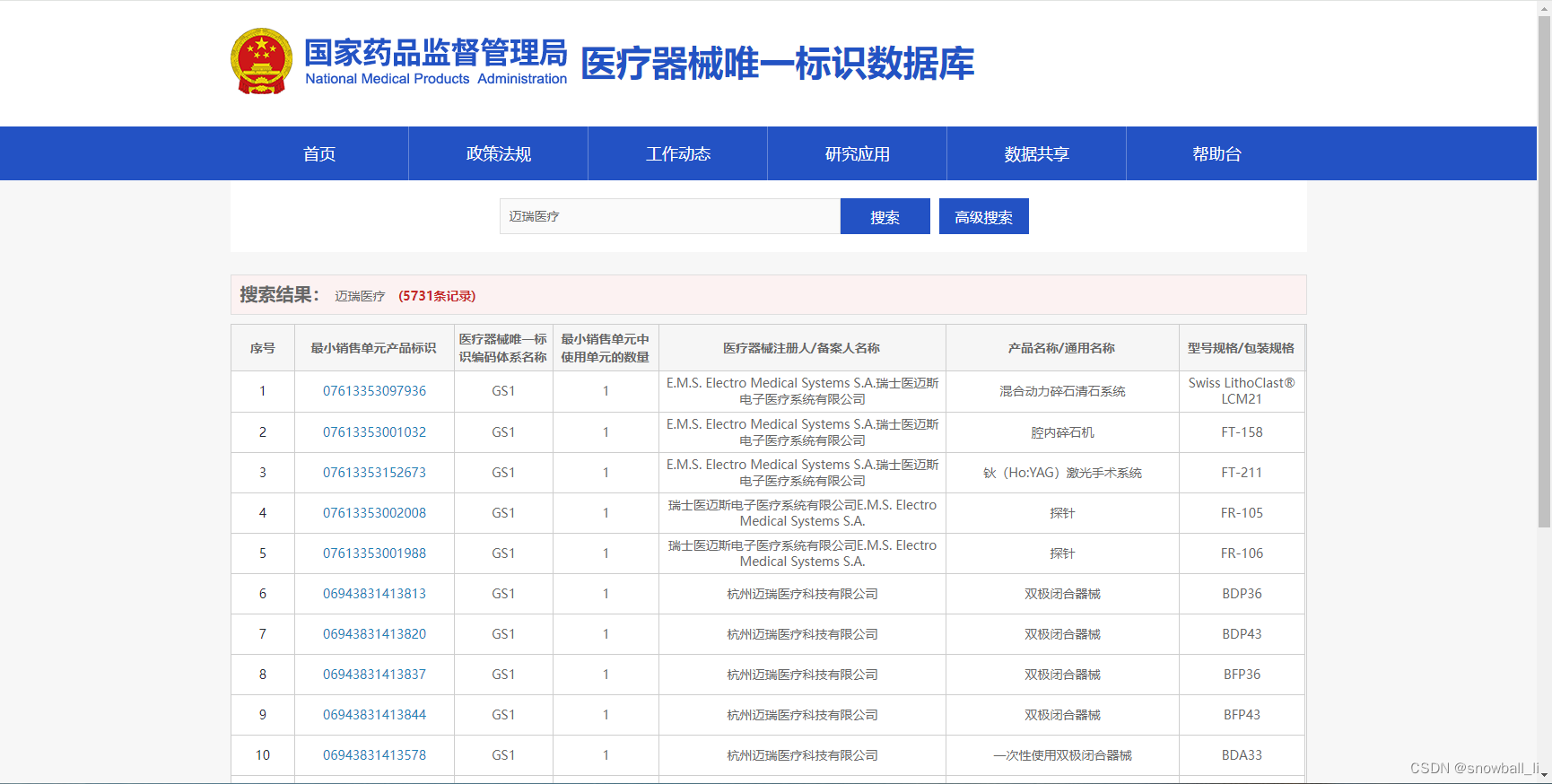Image resolution: width=1552 pixels, height=784 pixels.
Task: Click the 混合动力碎石清石系统 cell
Action: click(x=1062, y=391)
